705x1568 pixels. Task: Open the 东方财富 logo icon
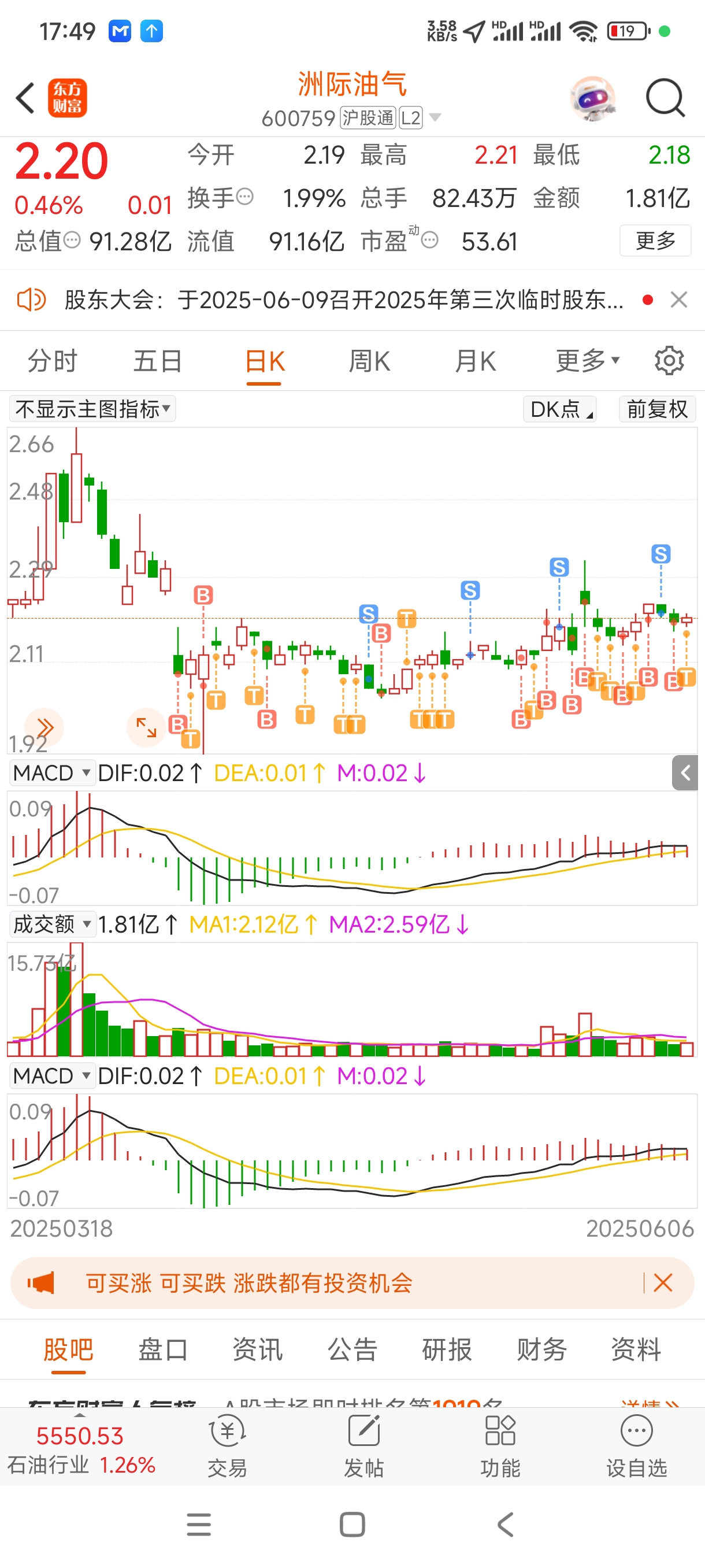coord(67,98)
